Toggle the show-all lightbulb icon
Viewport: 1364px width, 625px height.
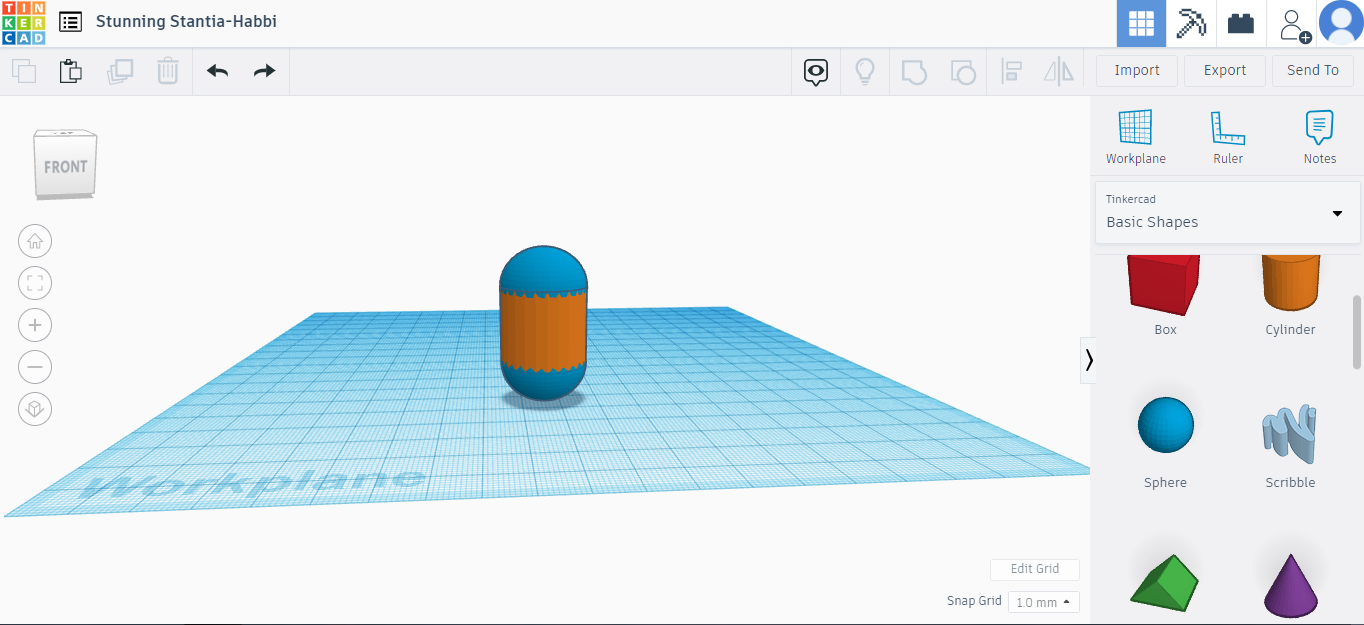coord(865,71)
